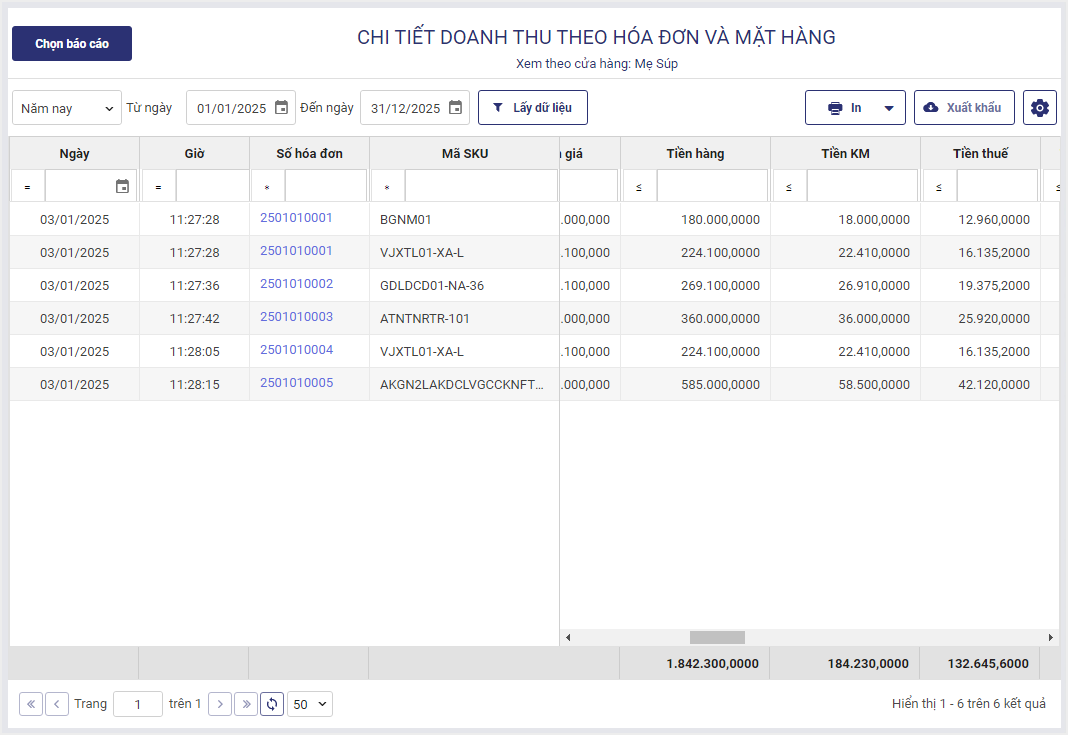Expand the In print options dropdown arrow
This screenshot has height=735, width=1068.
click(888, 108)
